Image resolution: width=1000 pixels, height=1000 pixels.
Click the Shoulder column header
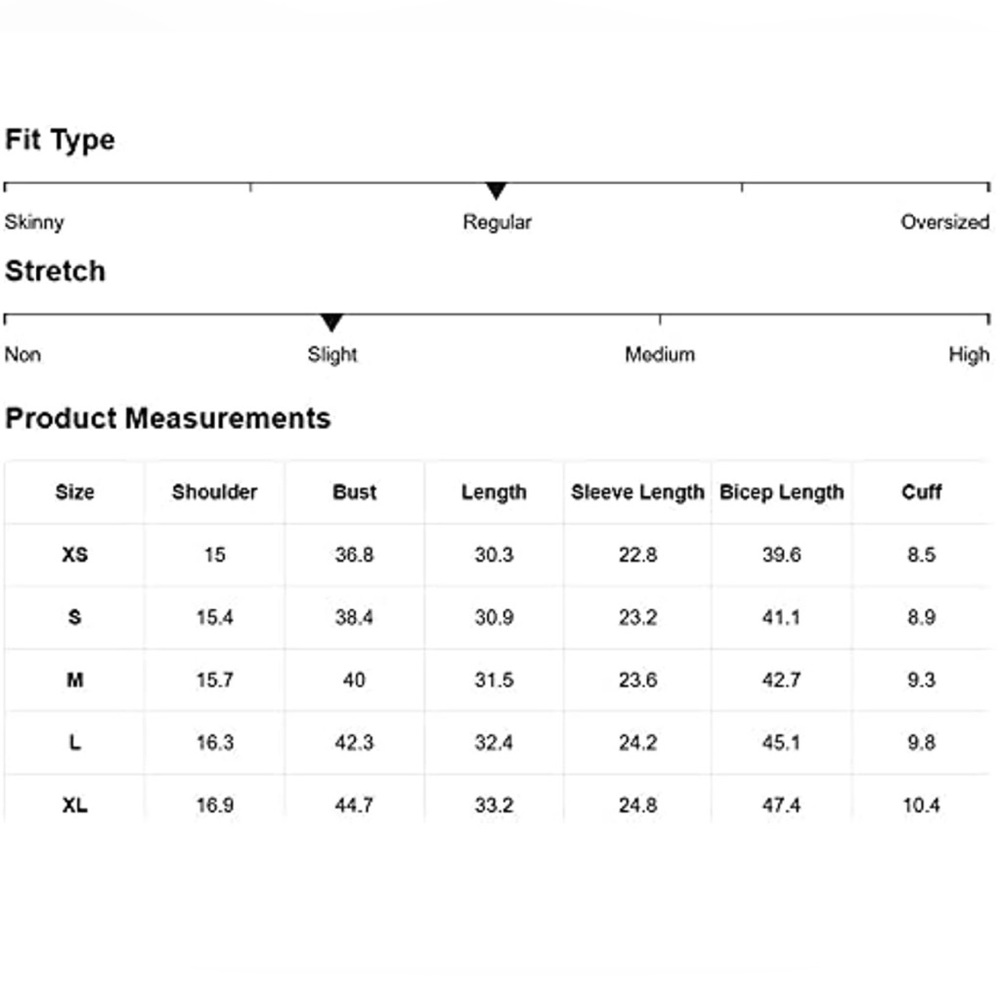click(214, 492)
